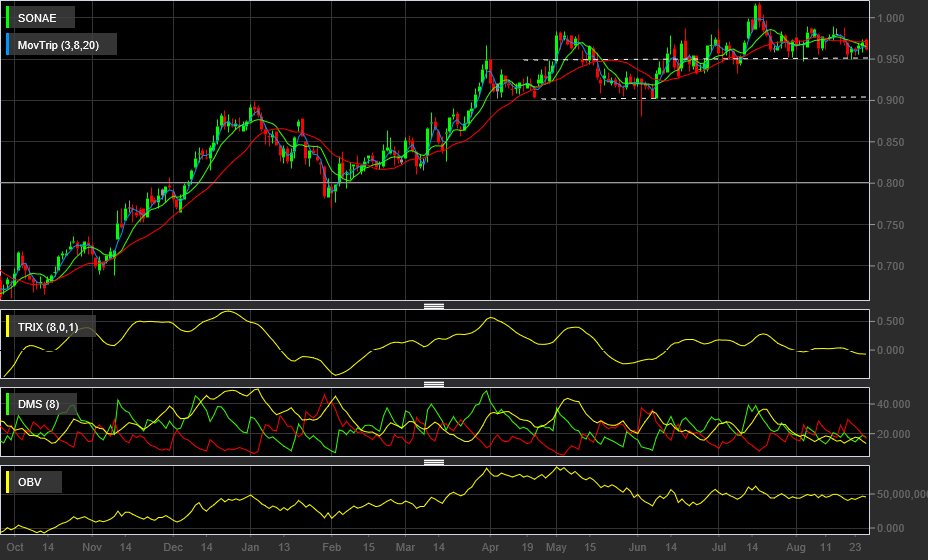Select the TRIX (8,0,1) indicator label
928x560 pixels.
point(48,327)
